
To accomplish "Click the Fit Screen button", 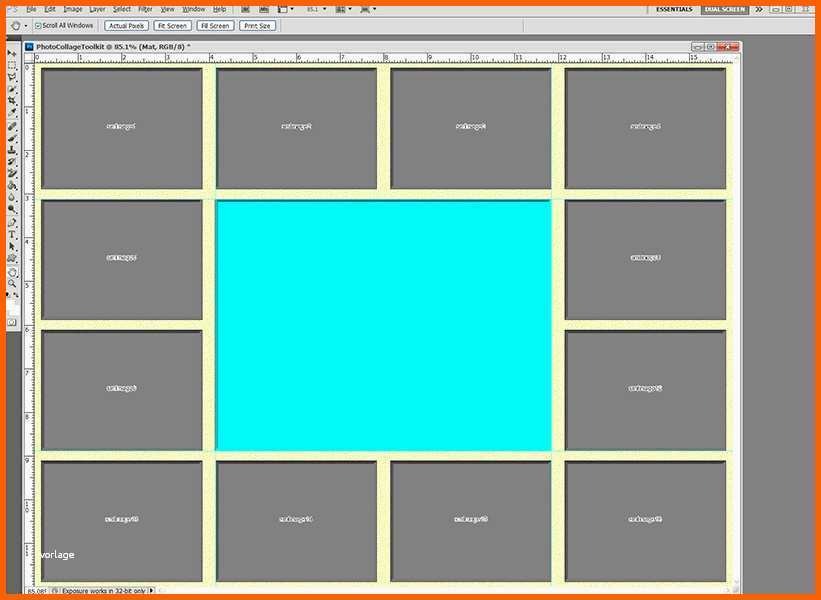I will pyautogui.click(x=172, y=25).
